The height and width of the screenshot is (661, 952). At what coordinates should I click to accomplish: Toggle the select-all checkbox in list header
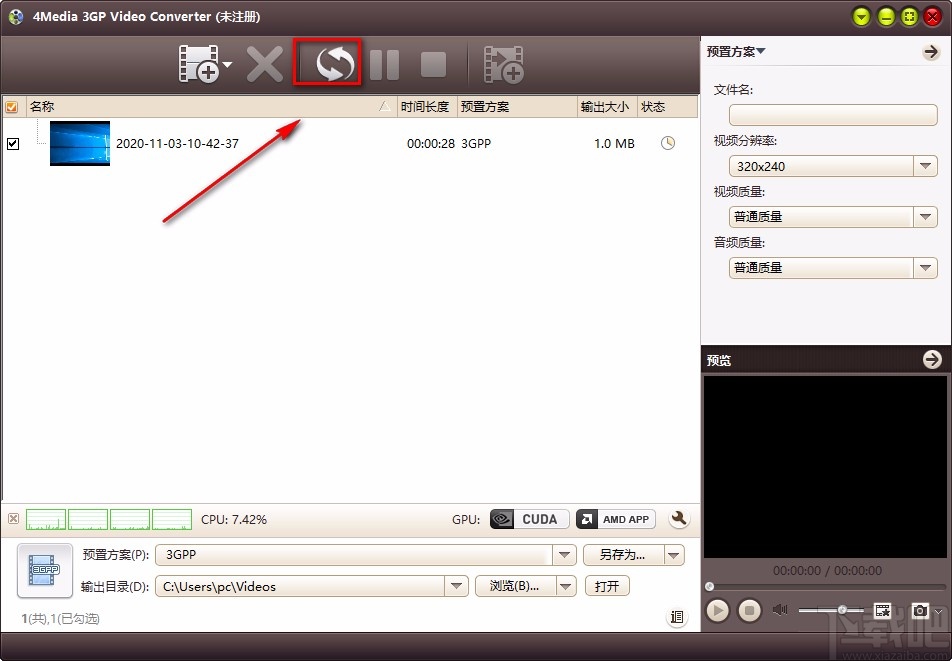(12, 106)
